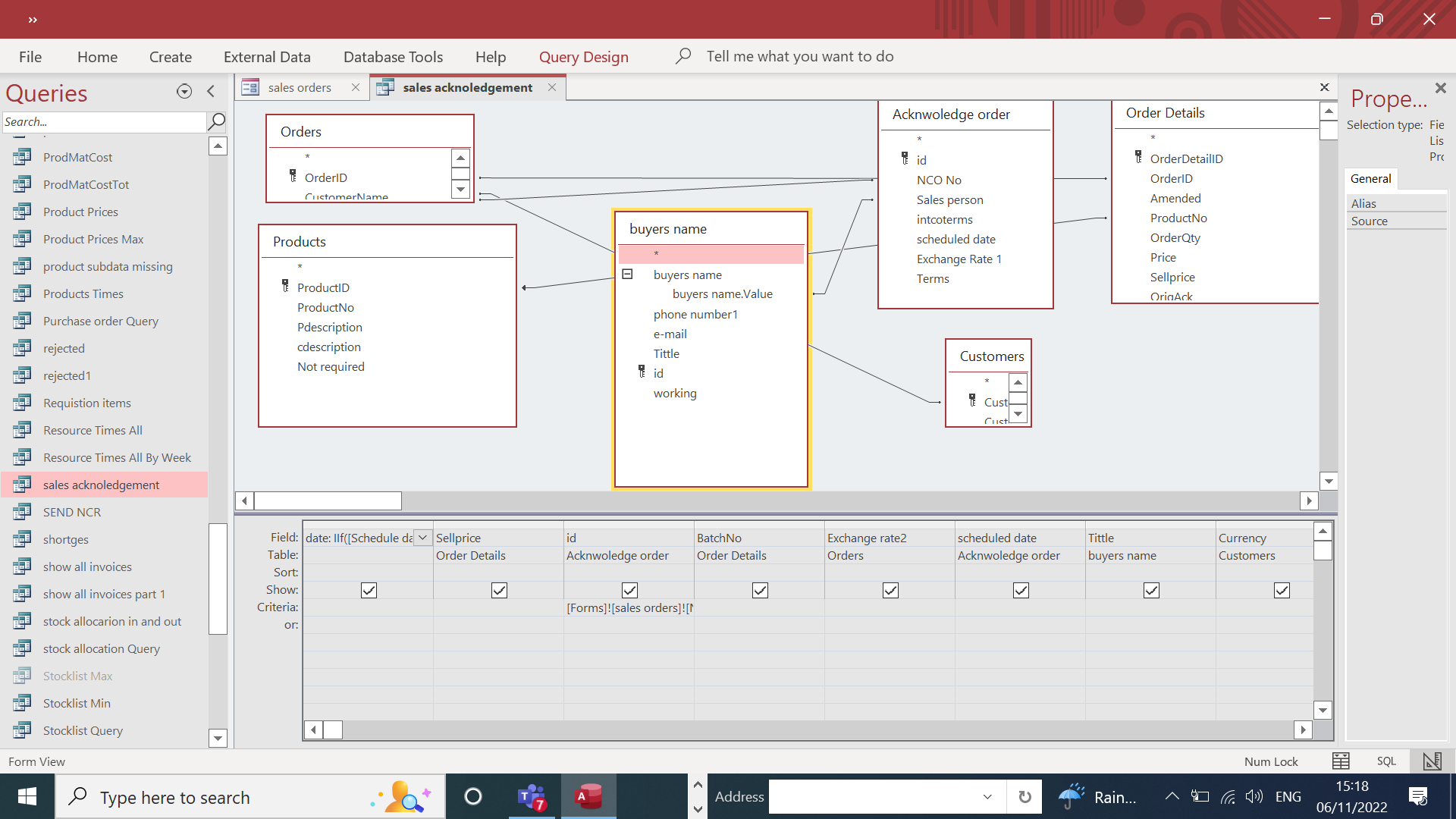Click the SEND NCR query icon
This screenshot has width=1456, height=819.
point(22,512)
